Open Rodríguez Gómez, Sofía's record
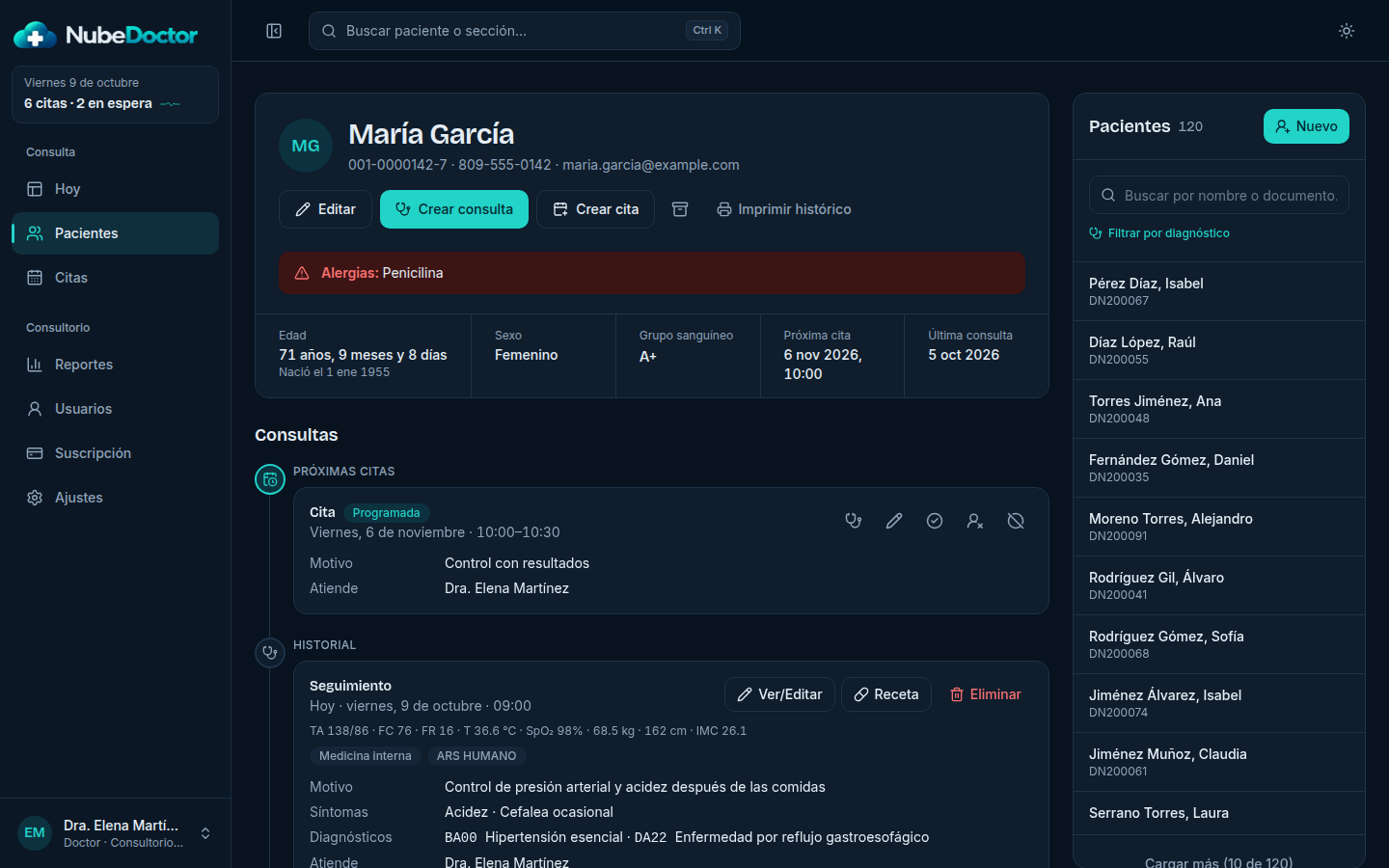The width and height of the screenshot is (1389, 868). coord(1219,644)
